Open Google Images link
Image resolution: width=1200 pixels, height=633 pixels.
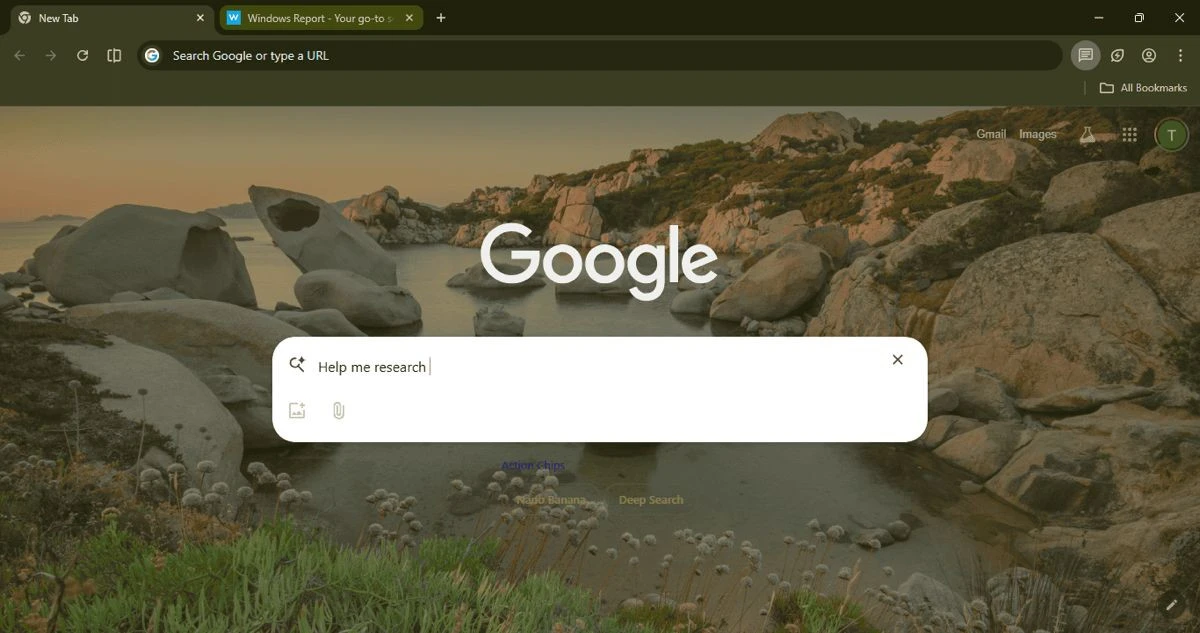coord(1037,133)
